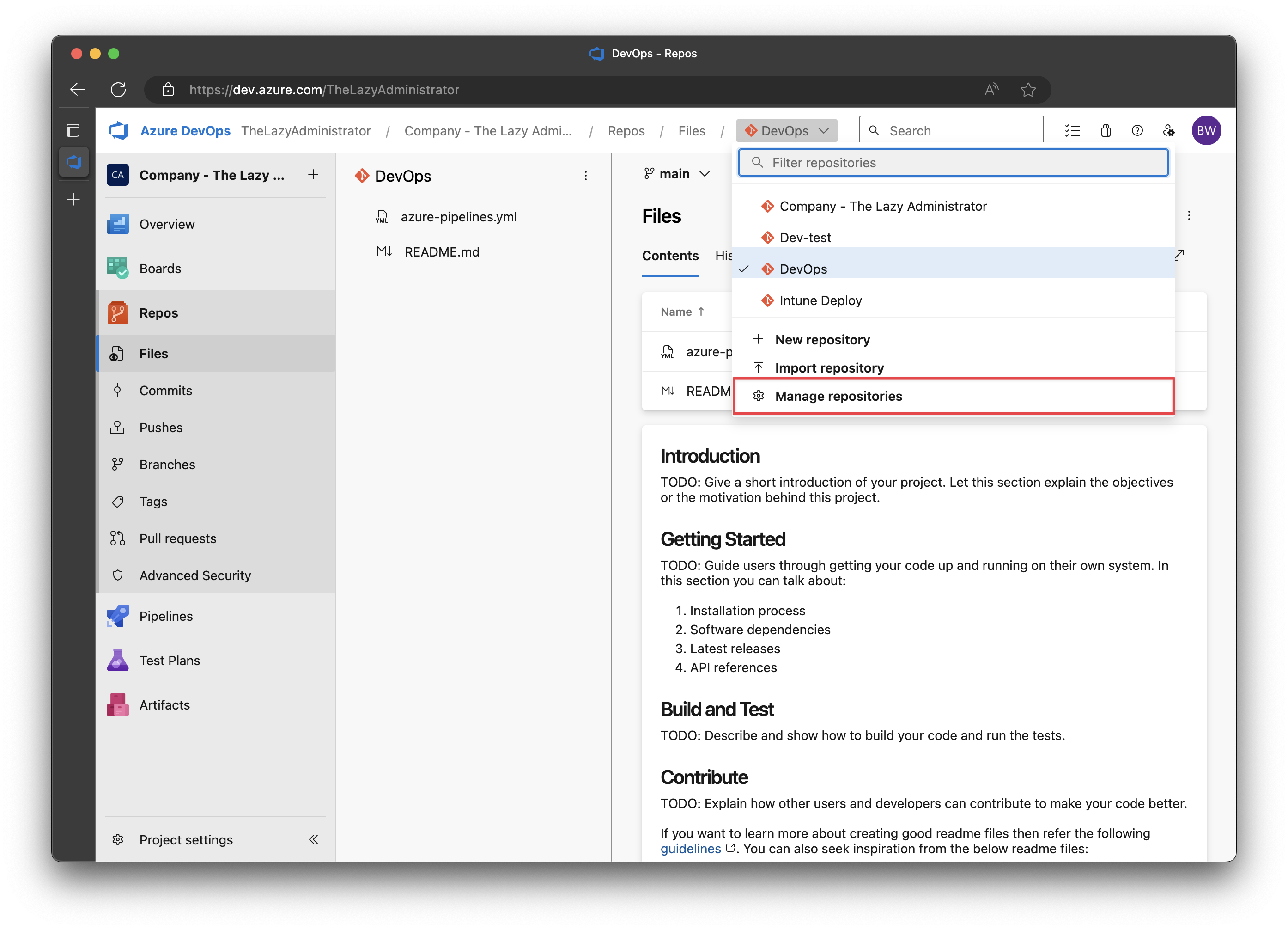Sort by the Name column header
This screenshot has width=1288, height=930.
pos(682,312)
